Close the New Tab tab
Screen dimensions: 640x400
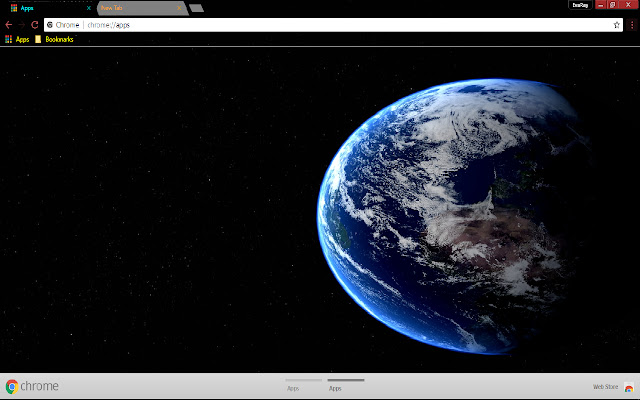179,8
